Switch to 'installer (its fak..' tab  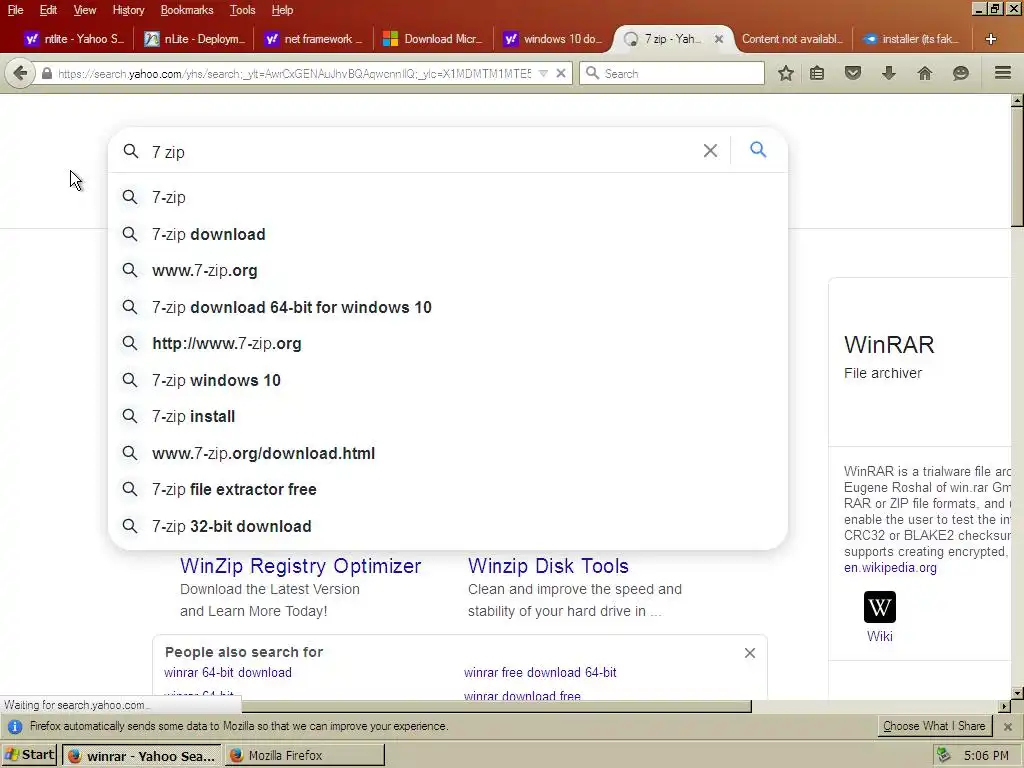(x=912, y=39)
